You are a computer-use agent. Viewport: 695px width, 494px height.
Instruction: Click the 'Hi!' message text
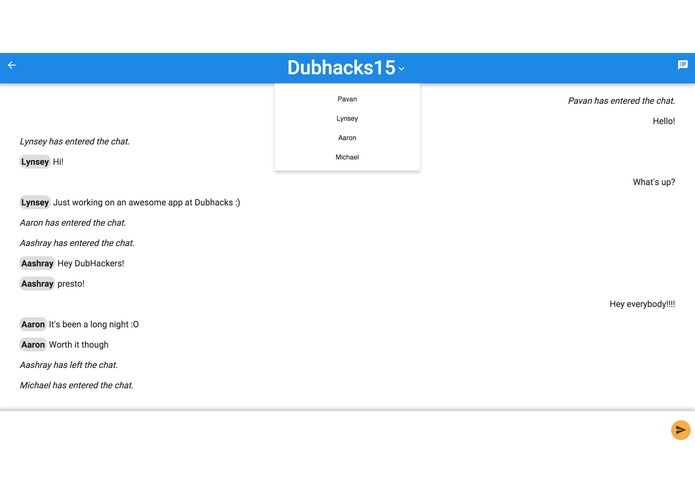(x=58, y=162)
